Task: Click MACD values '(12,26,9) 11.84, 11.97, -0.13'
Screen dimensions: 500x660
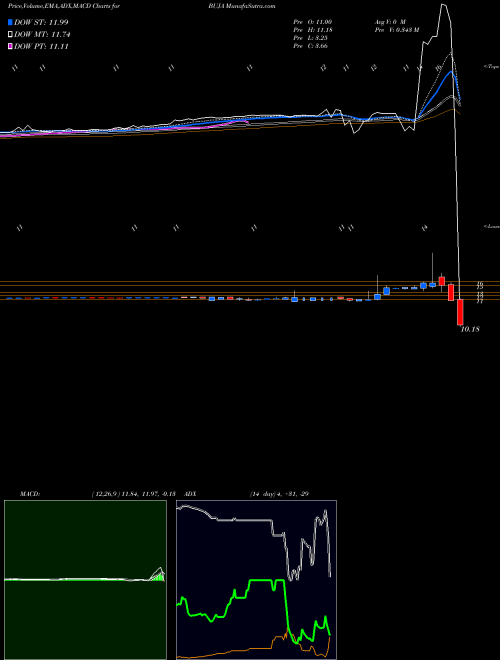Action: [133, 494]
